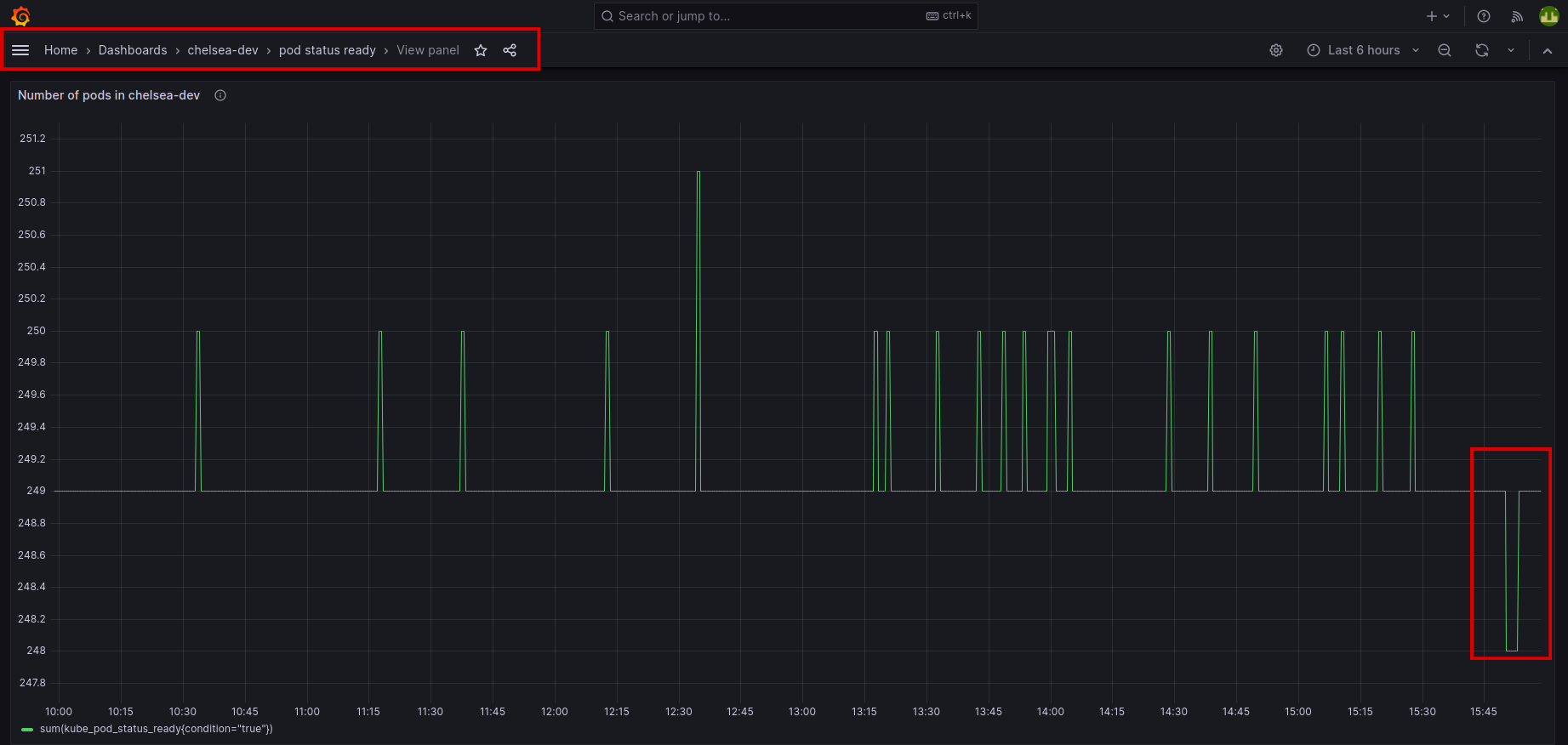This screenshot has width=1568, height=745.
Task: Expand the auto-refresh interval dropdown
Action: click(1511, 50)
